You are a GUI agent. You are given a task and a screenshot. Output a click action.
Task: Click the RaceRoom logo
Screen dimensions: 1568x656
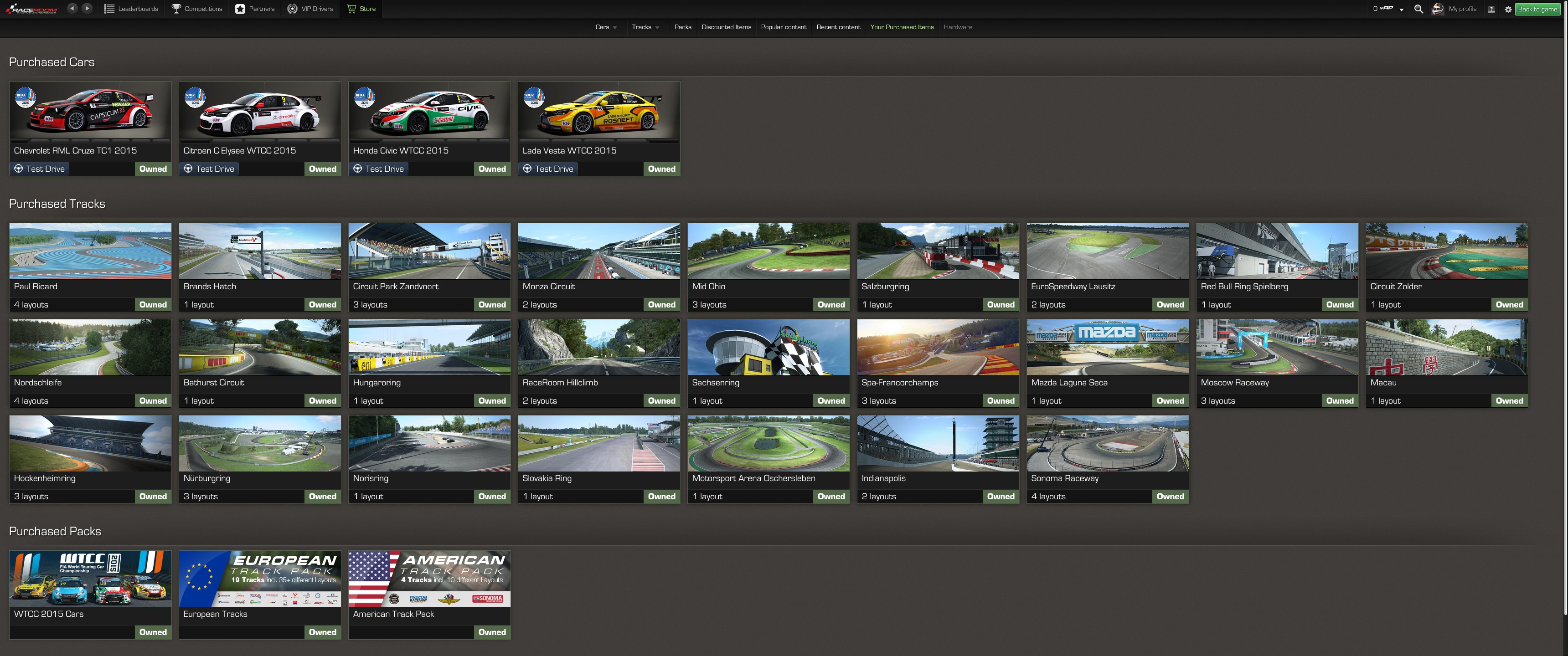(x=31, y=9)
